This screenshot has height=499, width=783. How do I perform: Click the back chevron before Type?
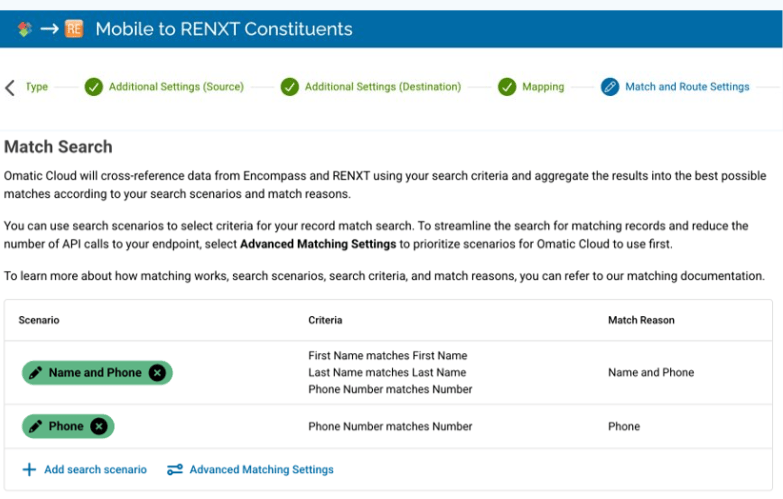(x=10, y=87)
